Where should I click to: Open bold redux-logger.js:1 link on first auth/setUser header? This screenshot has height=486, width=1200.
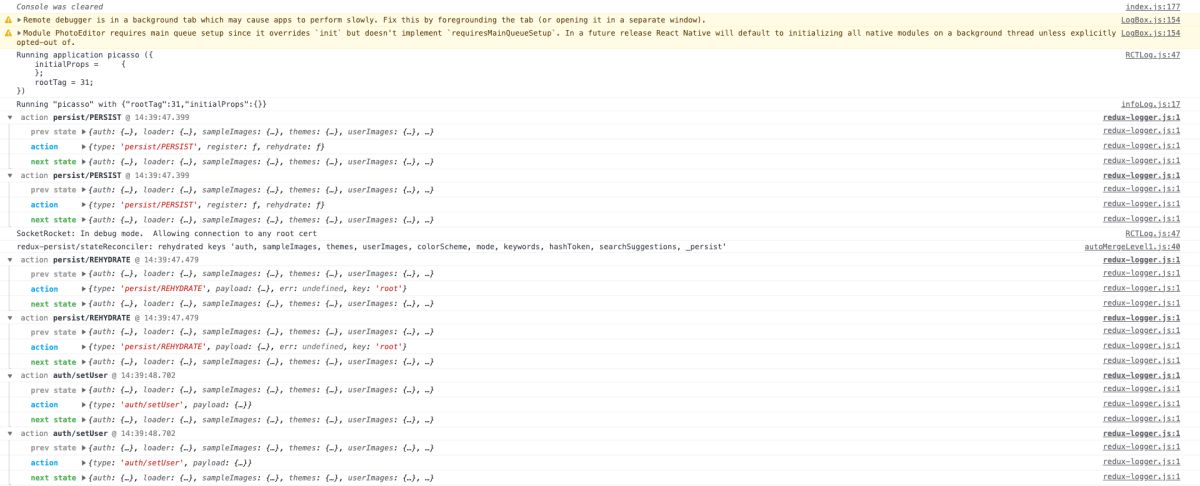pyautogui.click(x=1142, y=376)
